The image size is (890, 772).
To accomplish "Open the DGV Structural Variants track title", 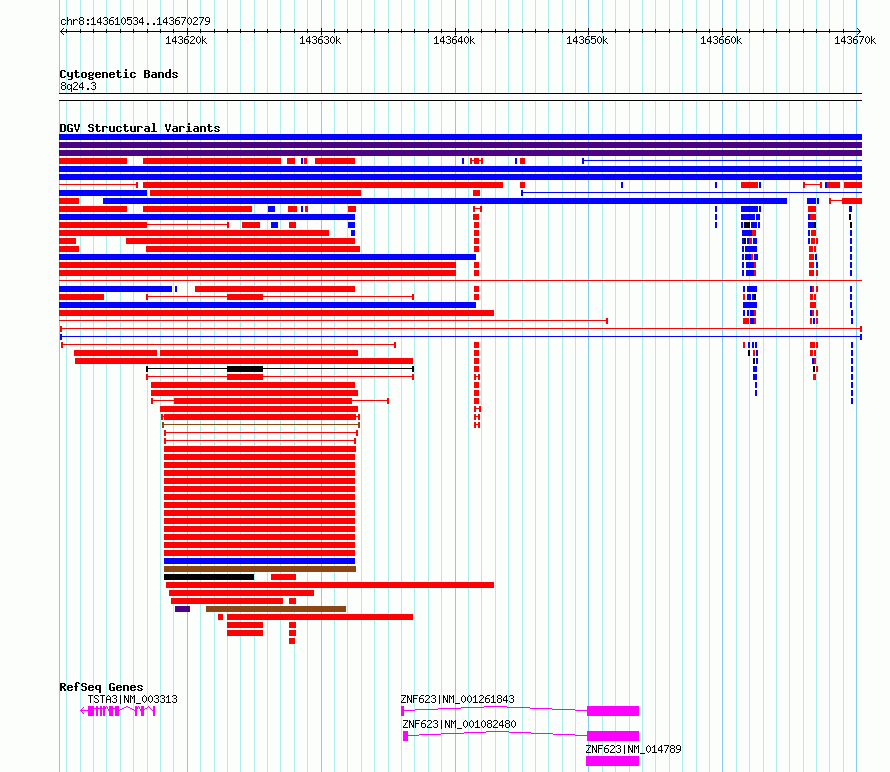I will (x=140, y=128).
